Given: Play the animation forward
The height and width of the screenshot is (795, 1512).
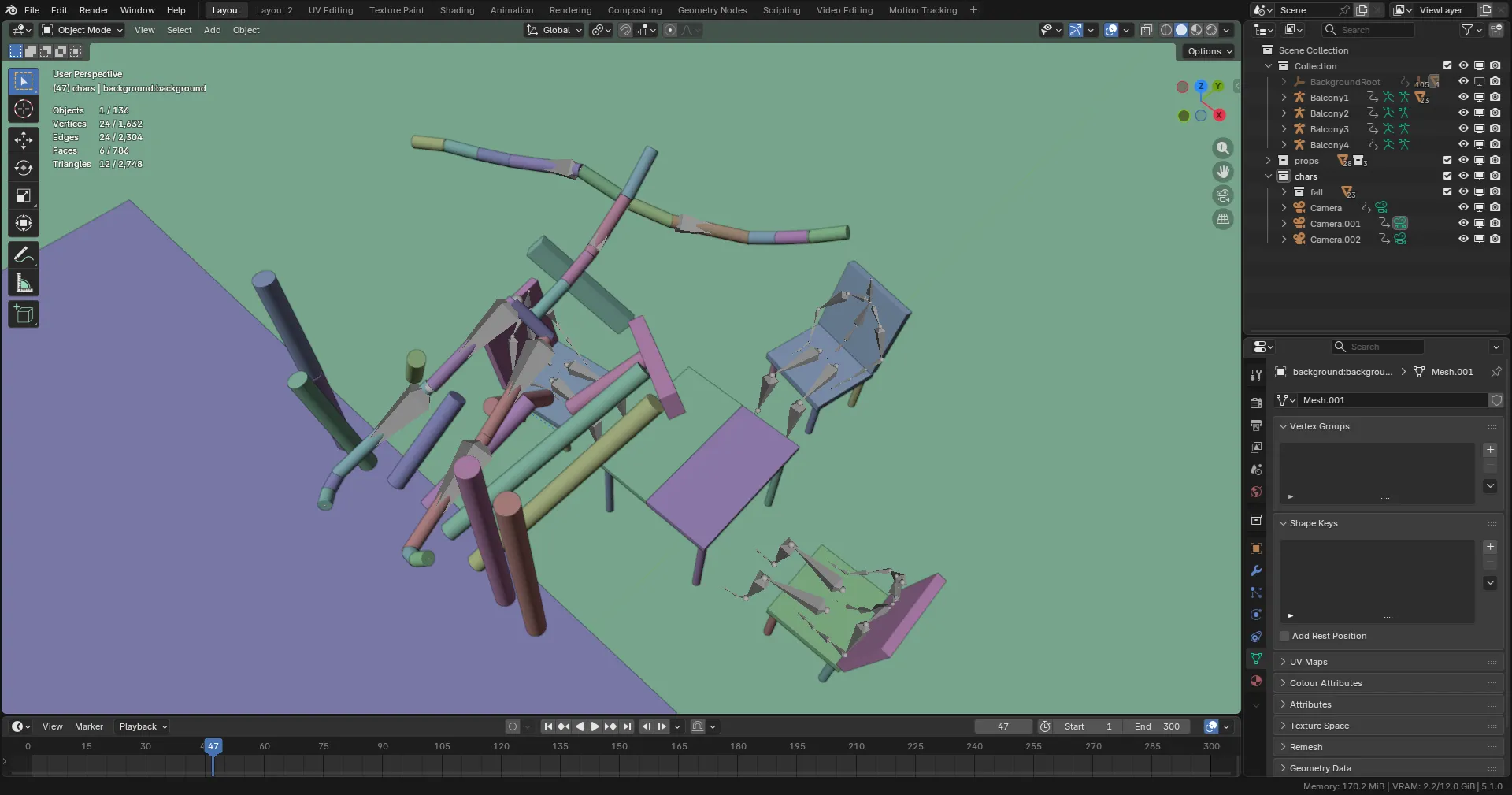Looking at the screenshot, I should pyautogui.click(x=595, y=726).
